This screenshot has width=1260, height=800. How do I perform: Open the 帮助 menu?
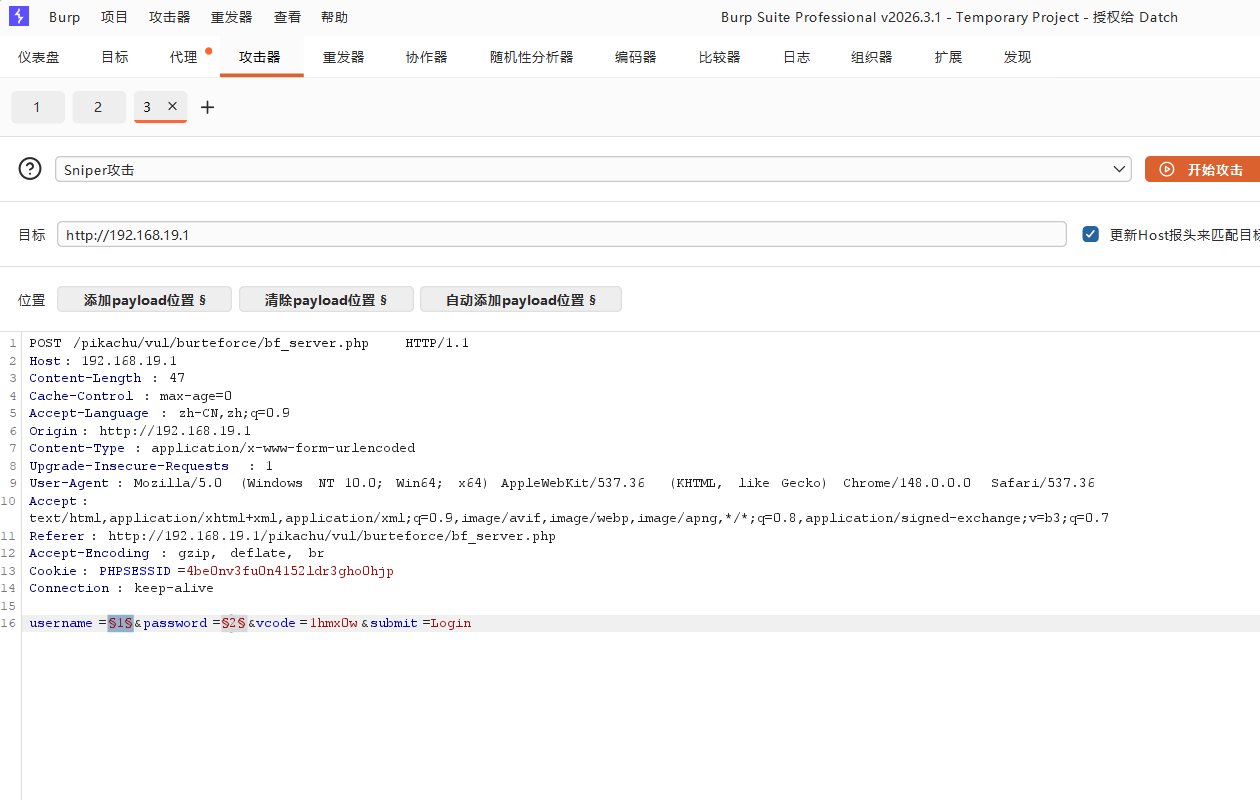(335, 17)
